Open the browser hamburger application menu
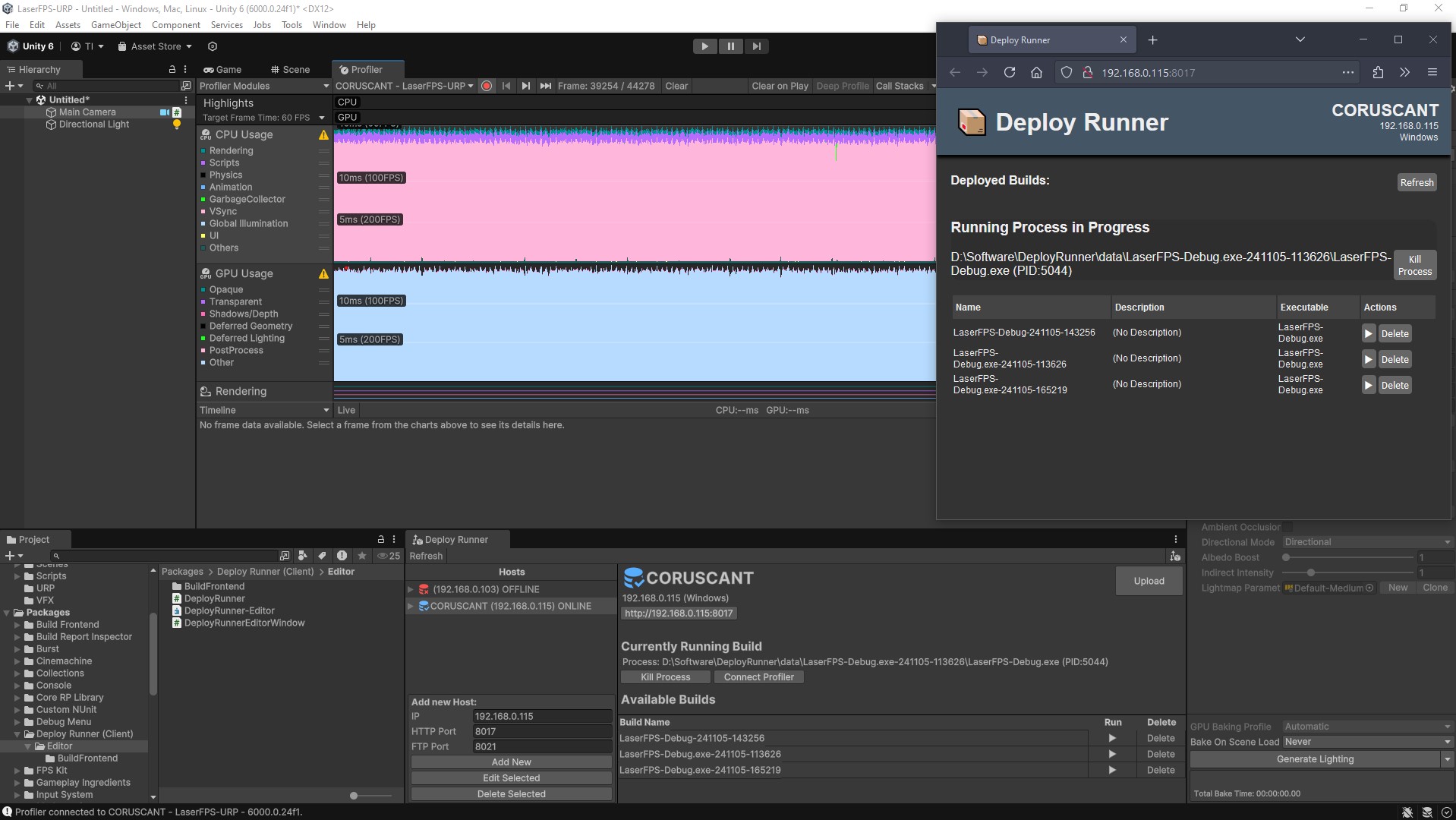Image resolution: width=1456 pixels, height=820 pixels. (1432, 72)
